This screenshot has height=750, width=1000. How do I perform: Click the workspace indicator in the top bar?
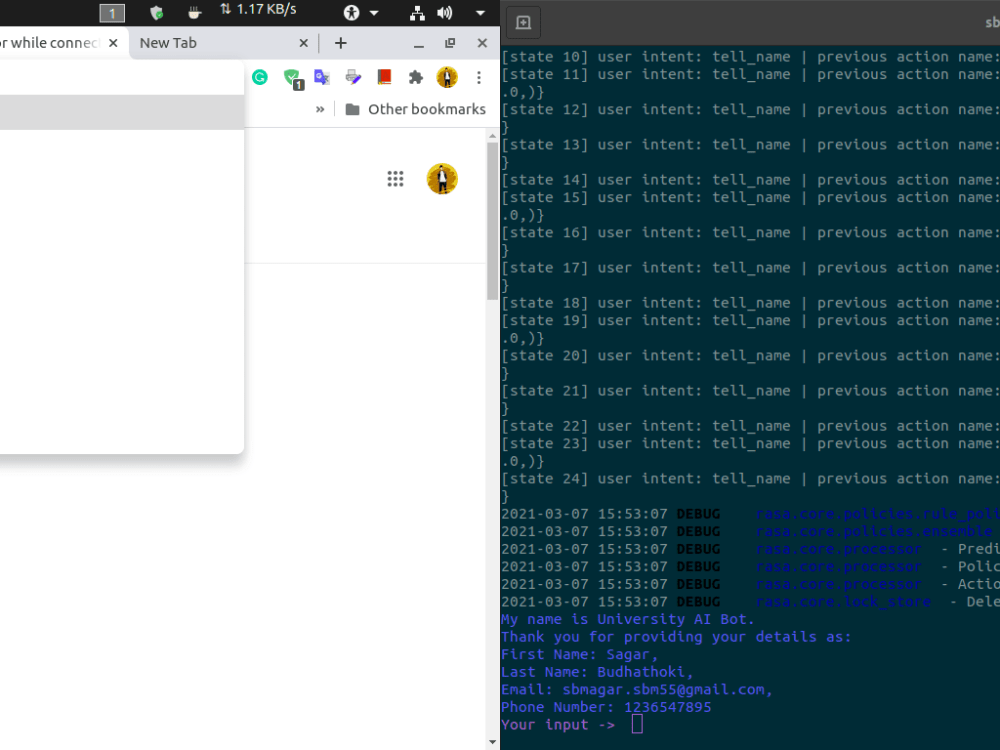click(x=111, y=13)
